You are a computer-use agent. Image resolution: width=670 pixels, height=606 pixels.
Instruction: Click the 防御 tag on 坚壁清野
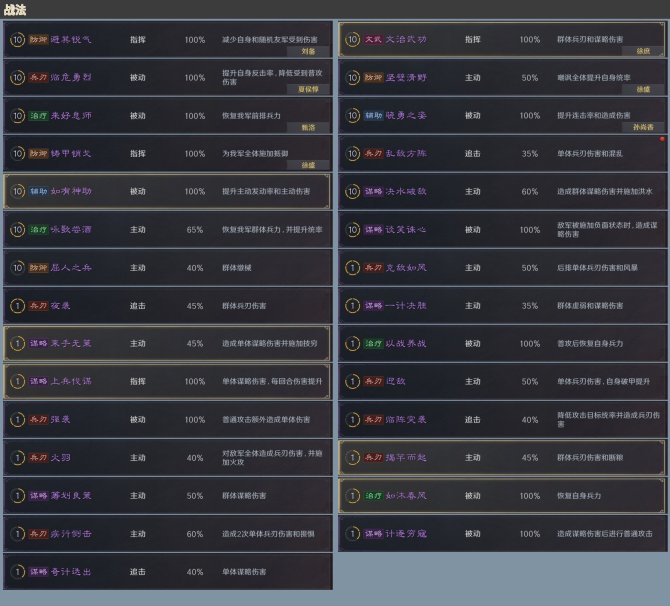pyautogui.click(x=373, y=77)
